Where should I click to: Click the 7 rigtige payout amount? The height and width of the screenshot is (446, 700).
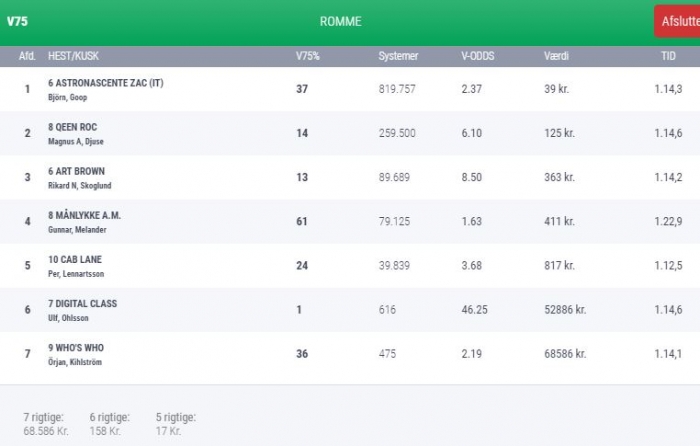tap(45, 431)
